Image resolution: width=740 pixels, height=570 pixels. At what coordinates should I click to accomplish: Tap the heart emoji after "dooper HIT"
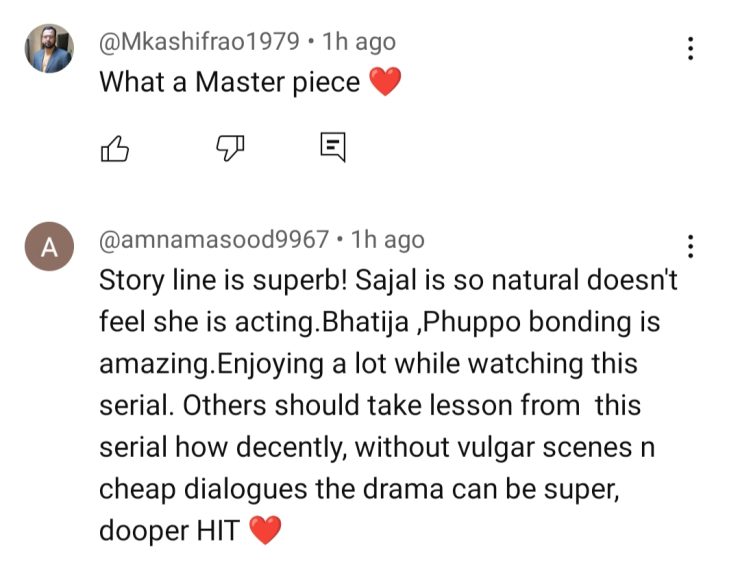point(264,531)
